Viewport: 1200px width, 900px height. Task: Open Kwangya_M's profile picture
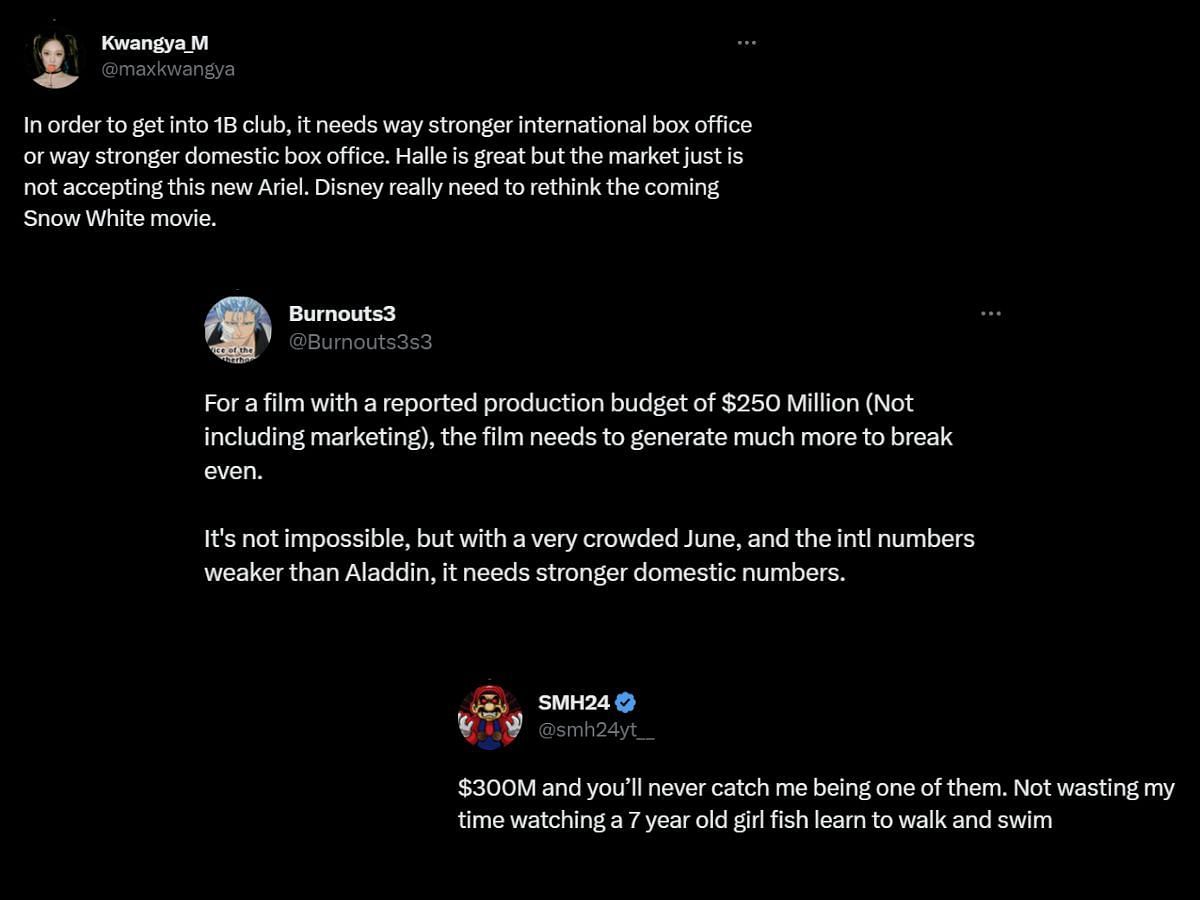pos(55,58)
